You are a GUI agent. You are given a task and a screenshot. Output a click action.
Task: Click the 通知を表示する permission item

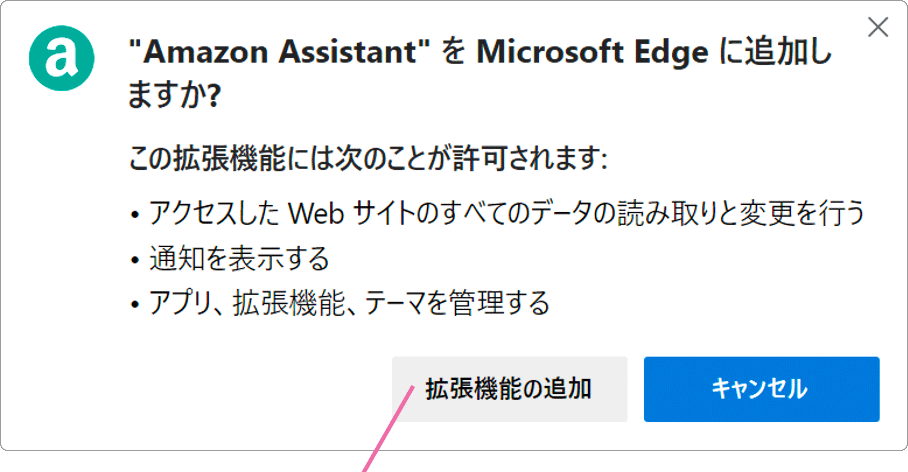coord(239,258)
